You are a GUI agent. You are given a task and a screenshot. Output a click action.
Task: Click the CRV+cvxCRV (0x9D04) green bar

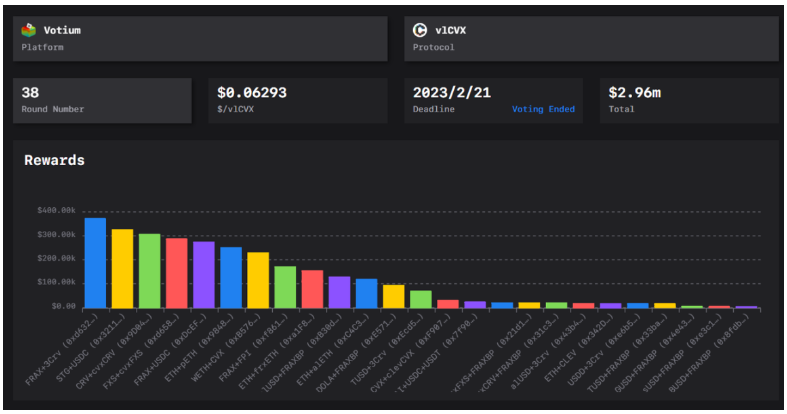pos(150,271)
